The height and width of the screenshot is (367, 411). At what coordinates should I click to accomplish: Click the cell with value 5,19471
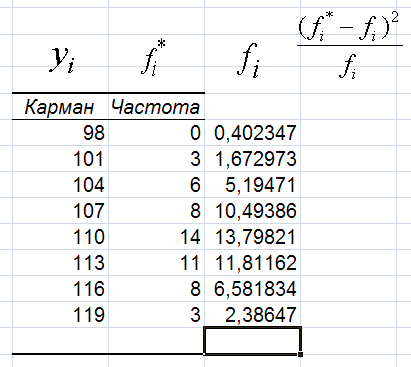point(252,185)
